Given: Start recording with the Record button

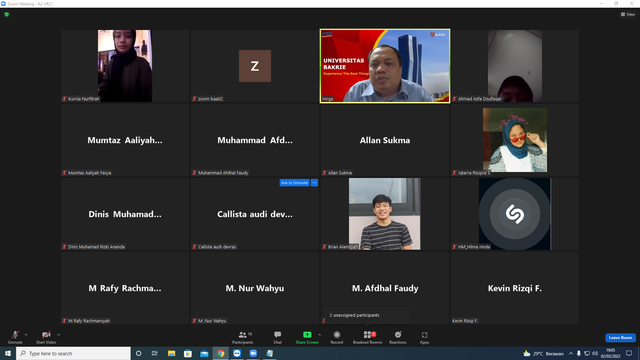Looking at the screenshot, I should pyautogui.click(x=337, y=337).
